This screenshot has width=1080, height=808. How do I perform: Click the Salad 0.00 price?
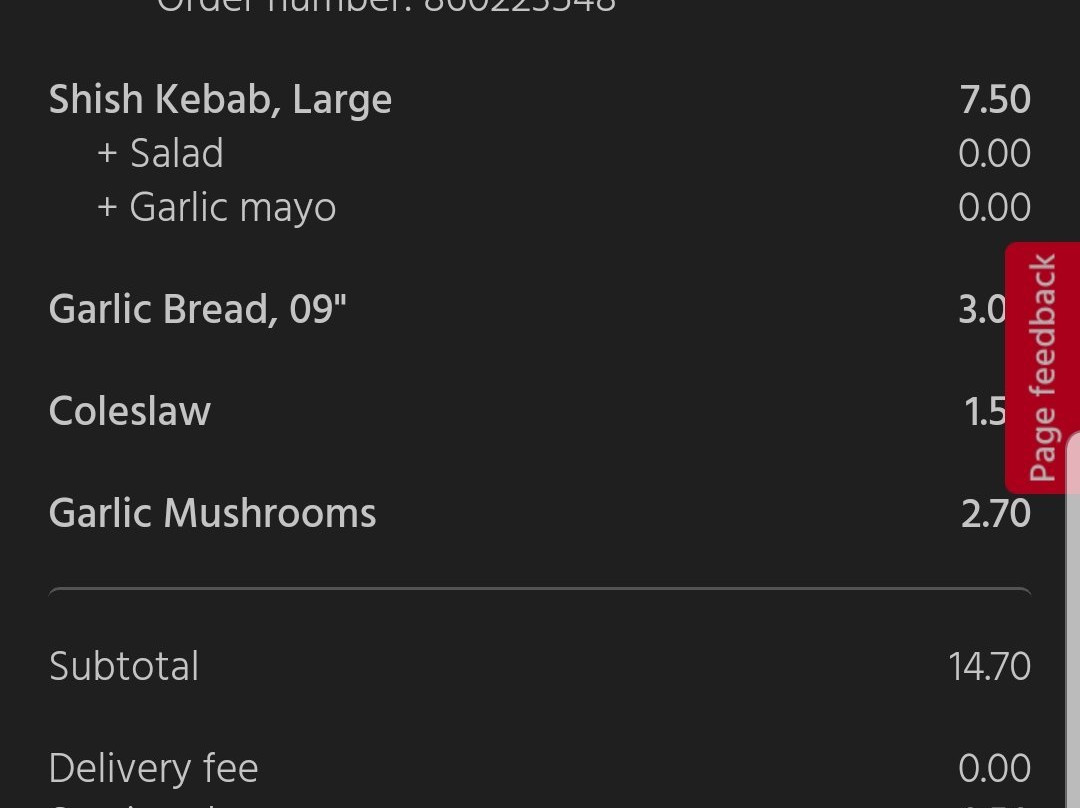pos(995,153)
